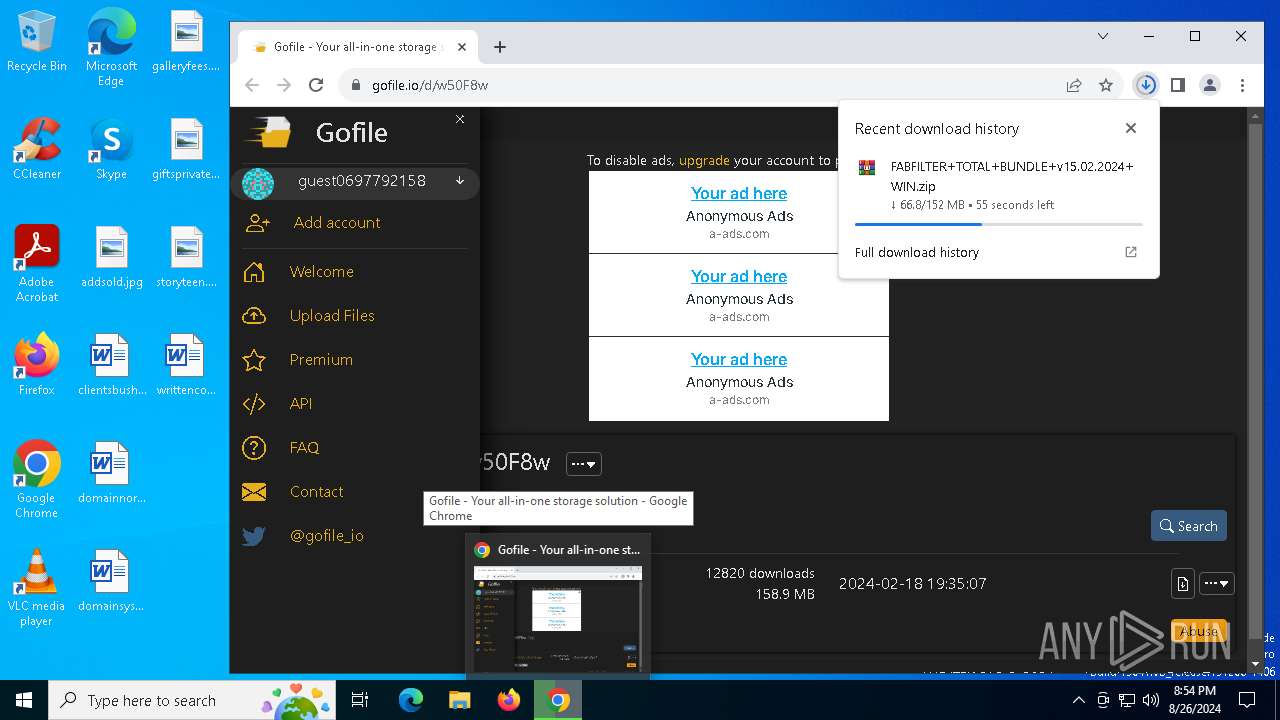Bookmark this page with star icon

[1106, 85]
